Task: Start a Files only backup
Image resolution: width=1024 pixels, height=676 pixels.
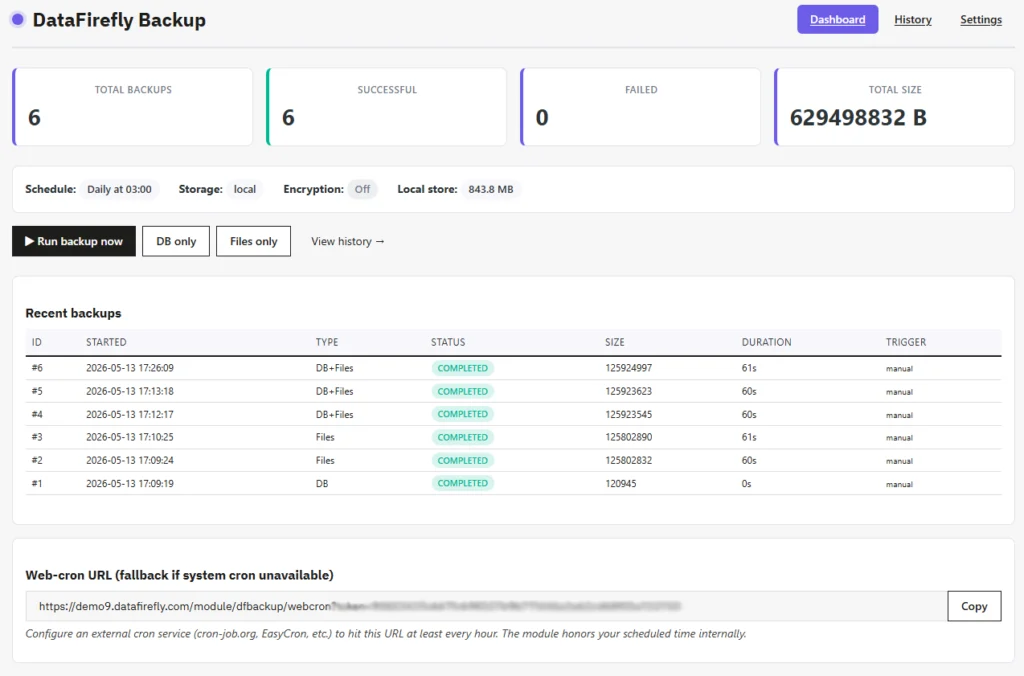Action: click(x=253, y=241)
